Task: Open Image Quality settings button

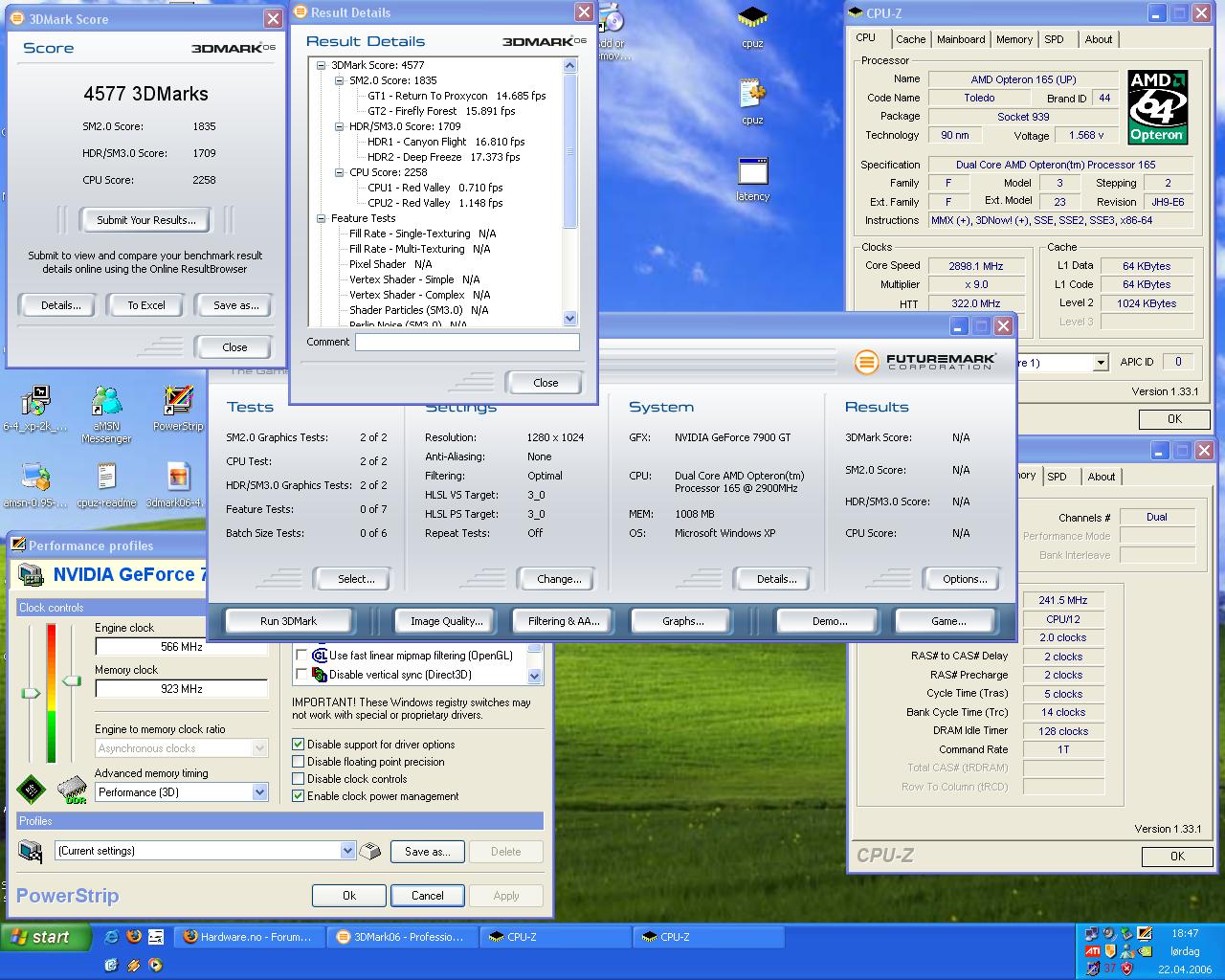Action: click(x=447, y=621)
